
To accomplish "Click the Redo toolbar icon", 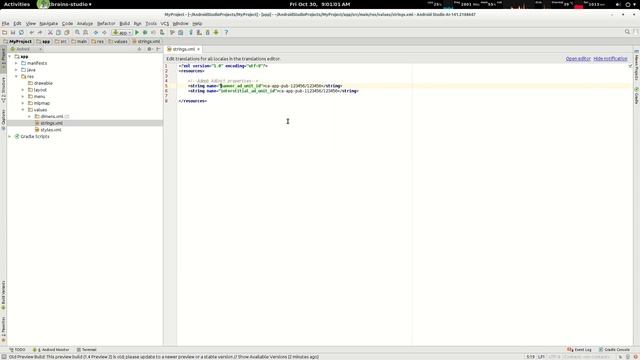I will pyautogui.click(x=40, y=32).
